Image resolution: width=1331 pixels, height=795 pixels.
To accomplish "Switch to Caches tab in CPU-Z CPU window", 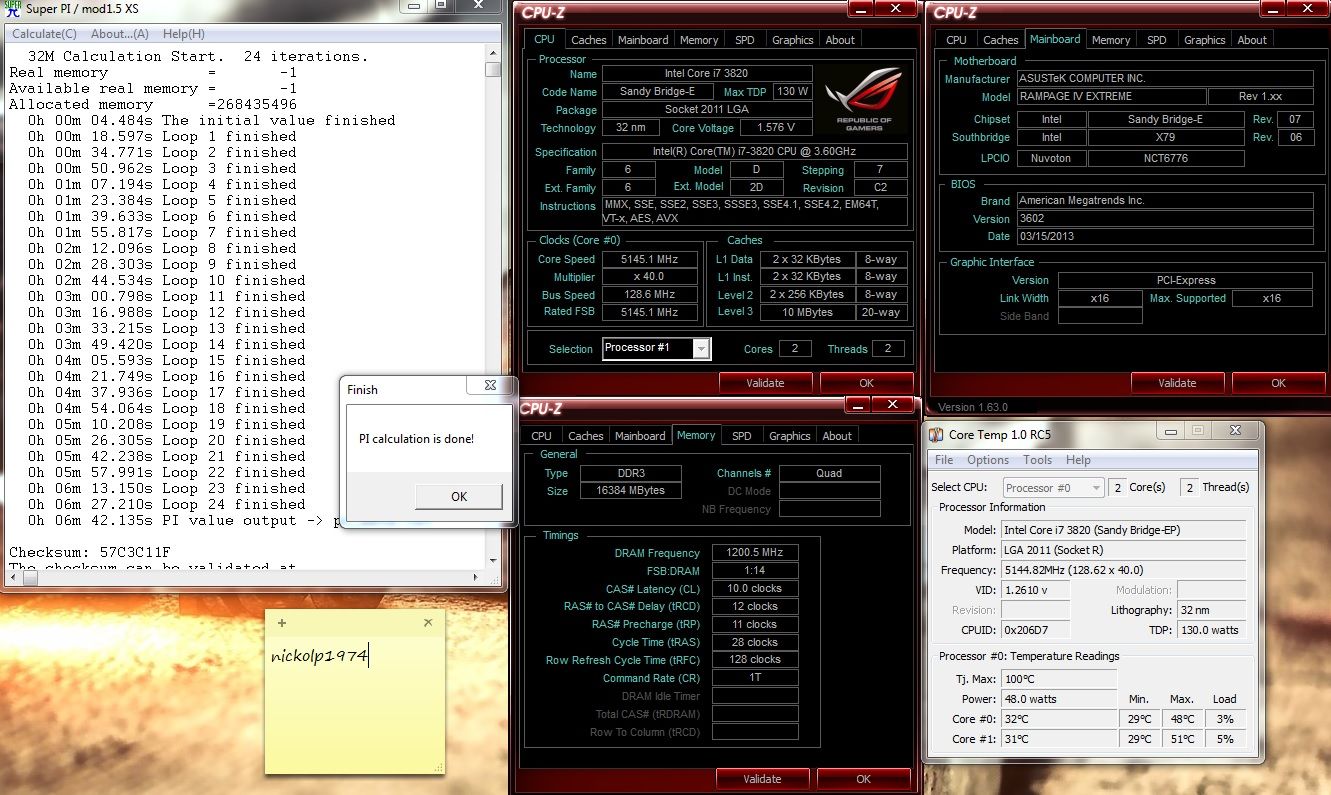I will pyautogui.click(x=588, y=40).
